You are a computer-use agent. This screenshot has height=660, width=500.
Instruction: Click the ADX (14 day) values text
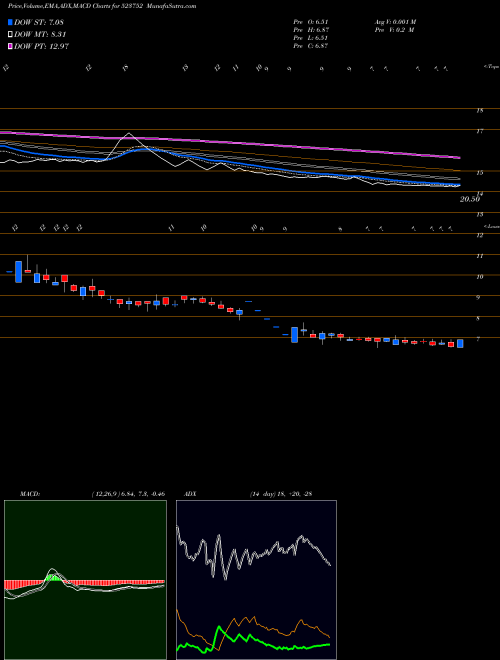[280, 494]
